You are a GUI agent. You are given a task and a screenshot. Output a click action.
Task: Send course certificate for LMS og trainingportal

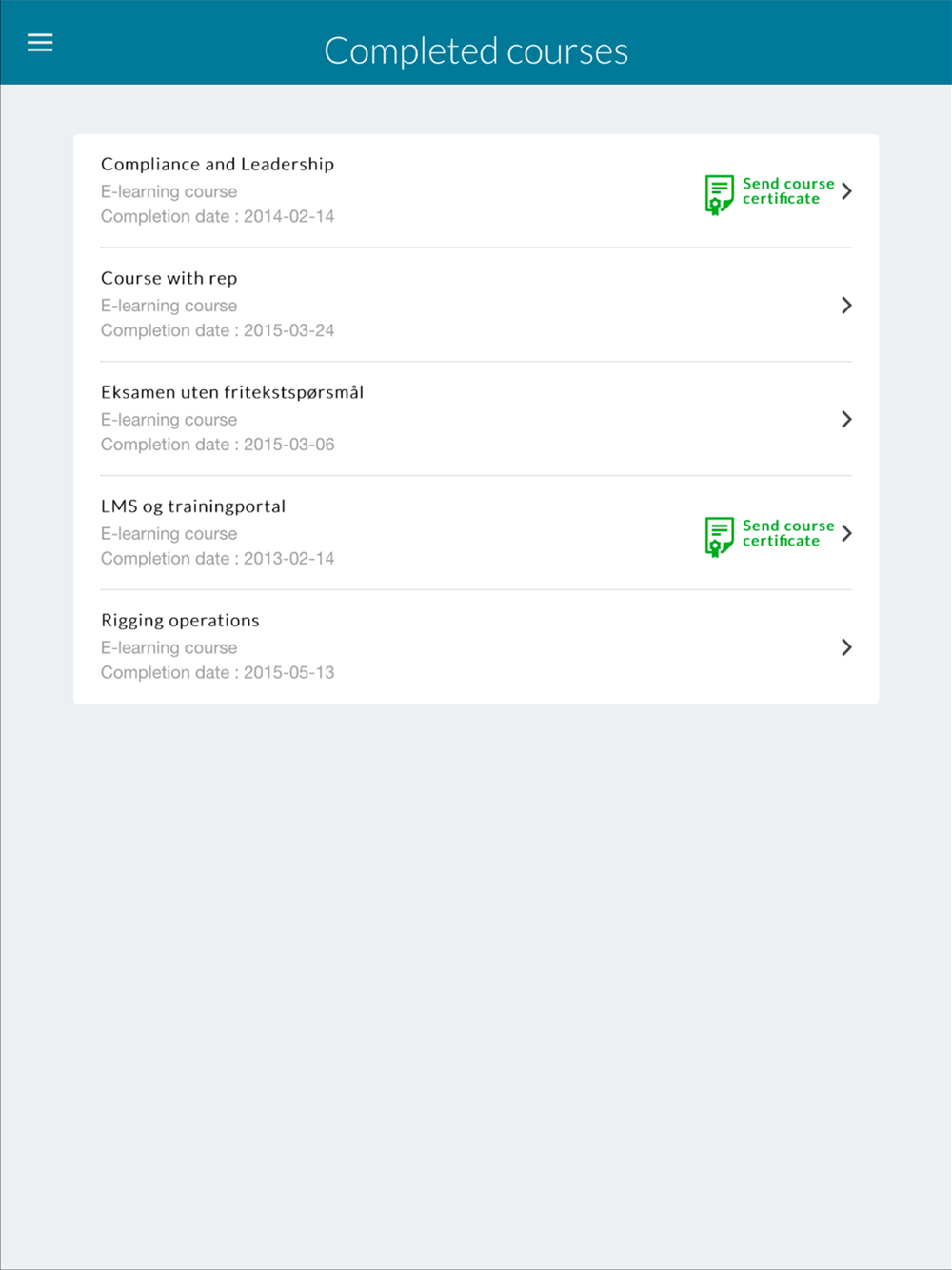pyautogui.click(x=787, y=533)
